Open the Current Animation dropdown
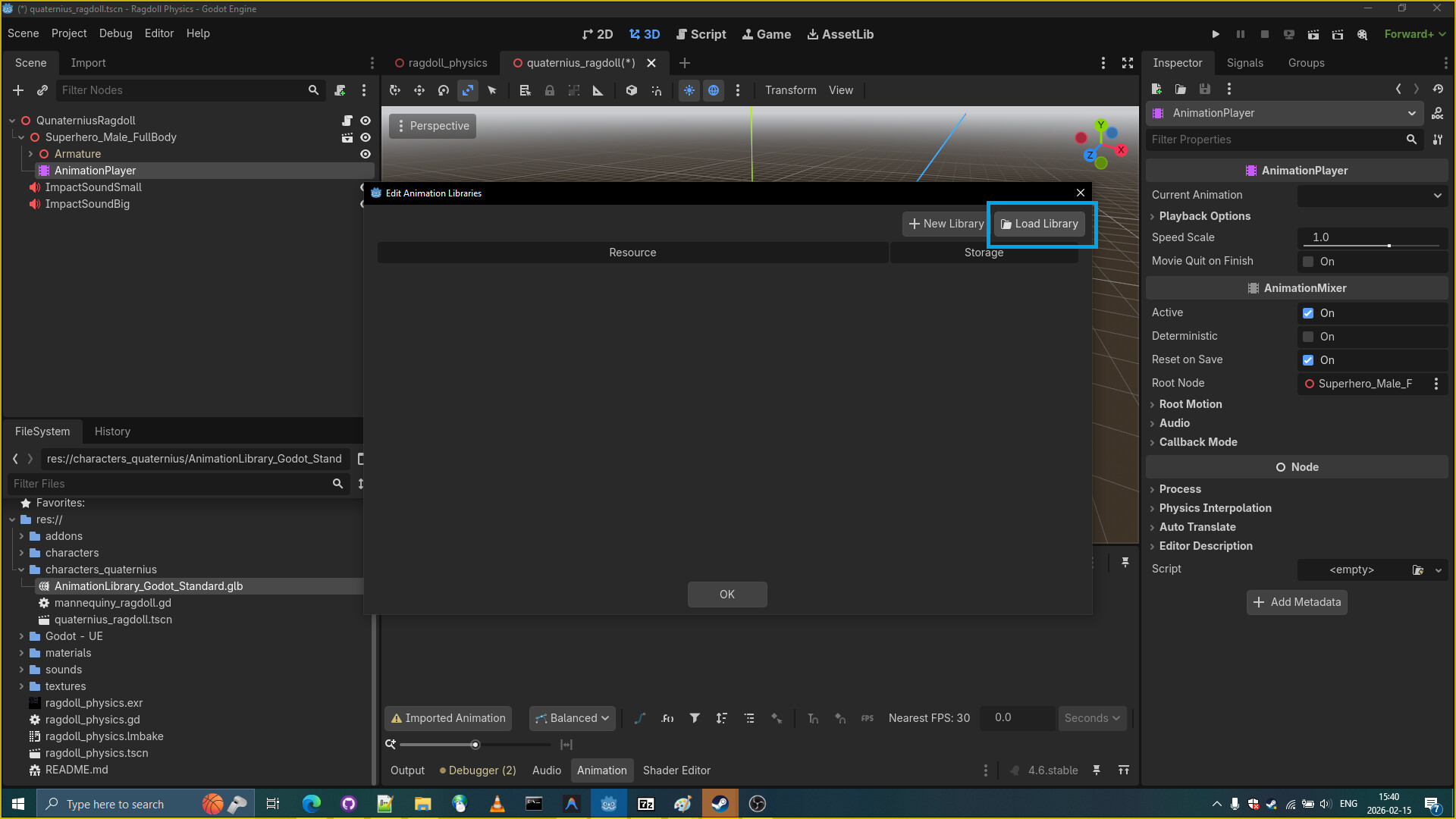The image size is (1456, 819). [1372, 195]
